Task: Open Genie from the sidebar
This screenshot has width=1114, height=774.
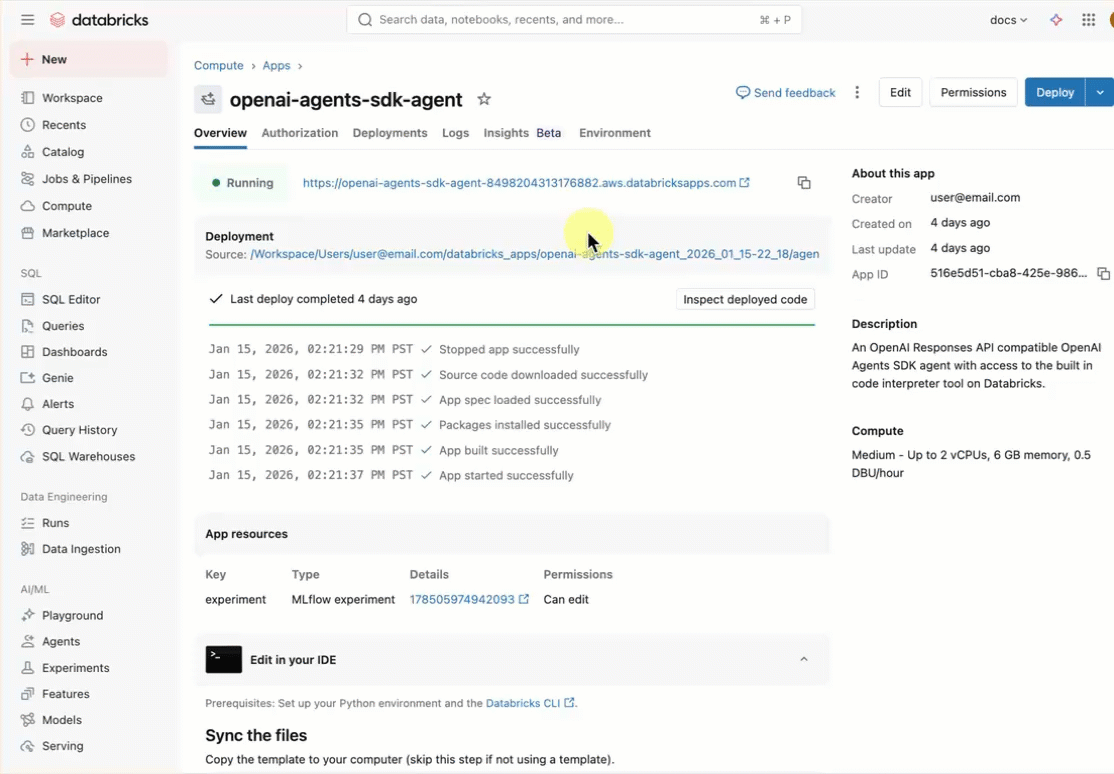Action: (x=60, y=377)
